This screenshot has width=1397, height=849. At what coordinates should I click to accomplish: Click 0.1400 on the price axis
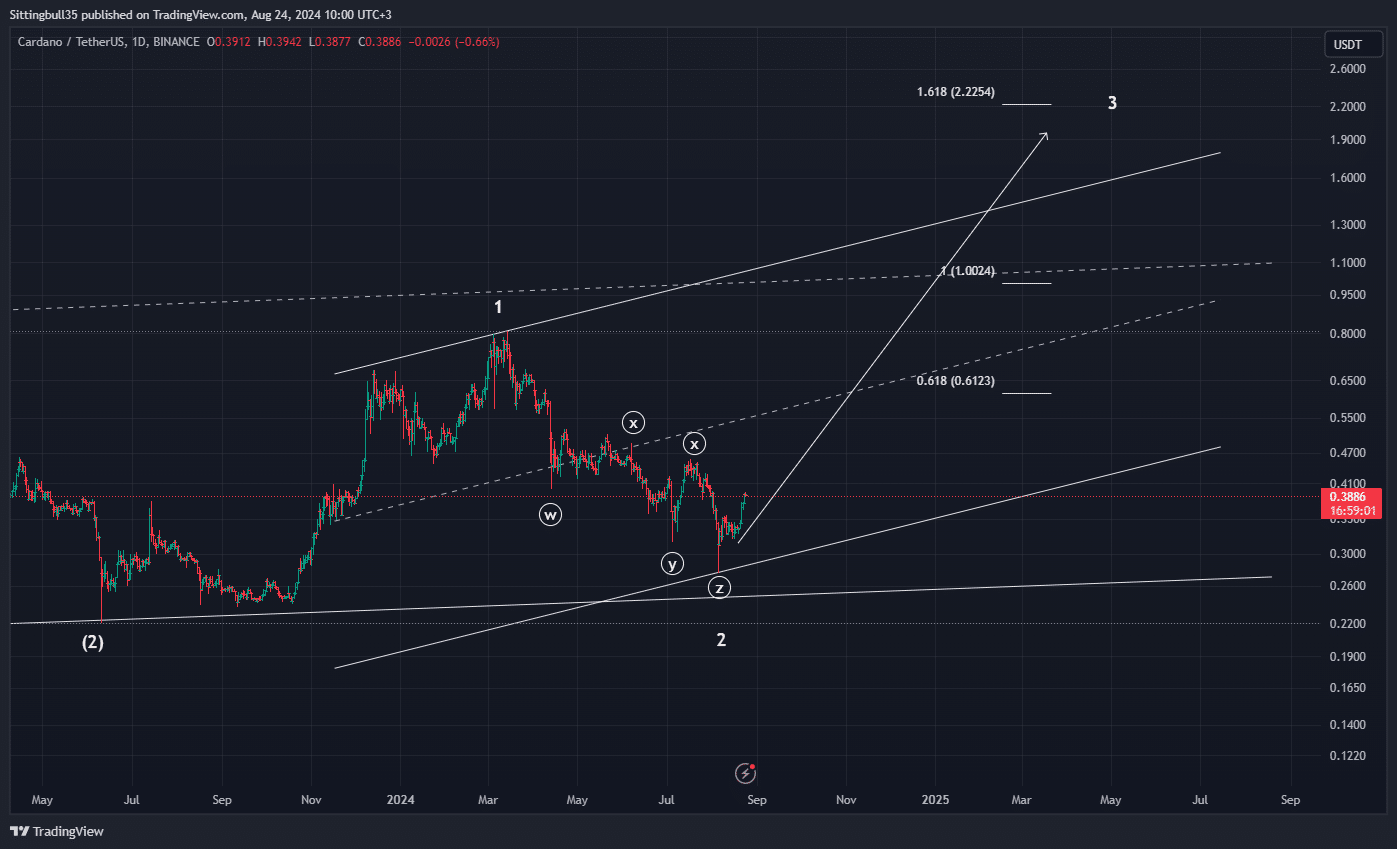1350,725
